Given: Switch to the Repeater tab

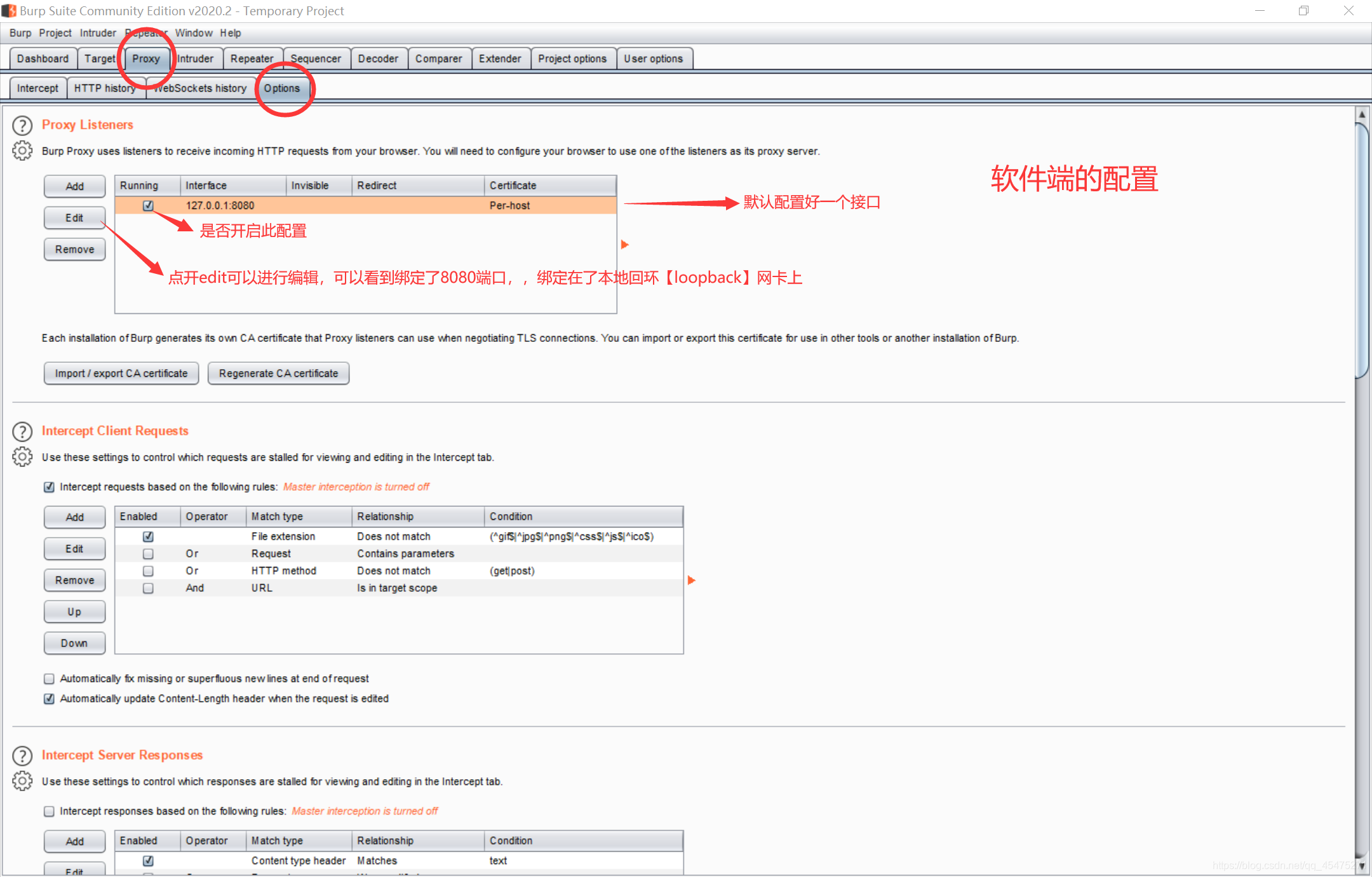Looking at the screenshot, I should (x=252, y=58).
